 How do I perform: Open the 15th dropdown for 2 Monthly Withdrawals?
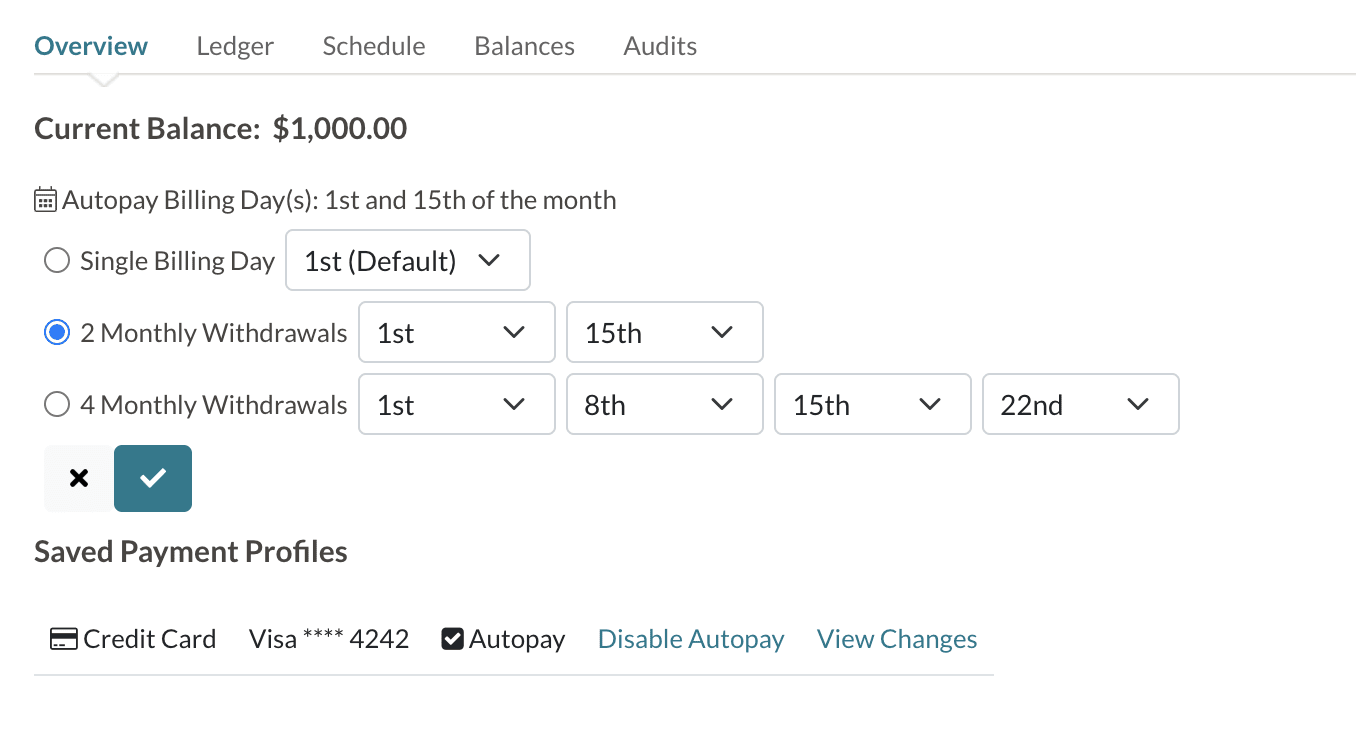pyautogui.click(x=664, y=333)
